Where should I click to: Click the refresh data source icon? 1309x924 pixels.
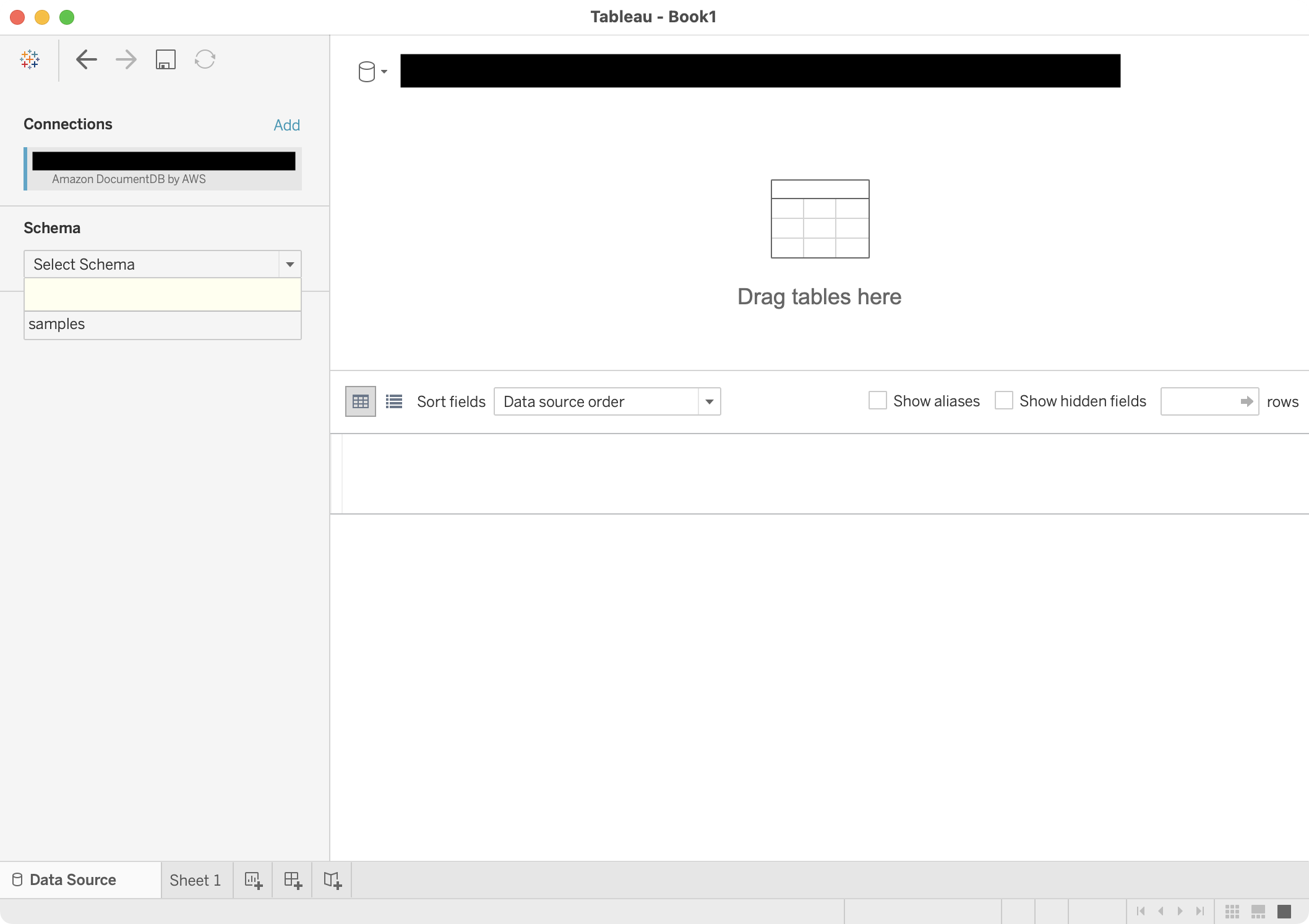(205, 59)
